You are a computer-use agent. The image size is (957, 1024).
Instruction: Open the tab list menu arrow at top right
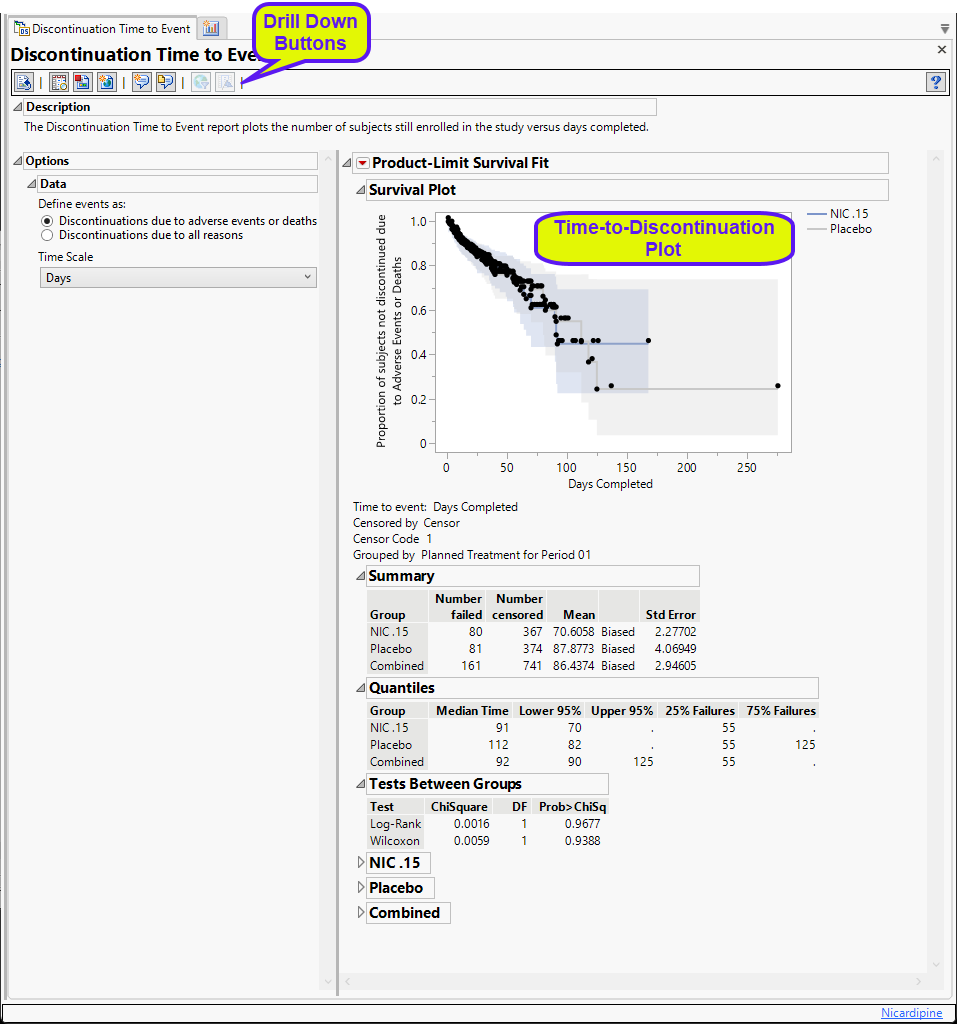coord(945,29)
